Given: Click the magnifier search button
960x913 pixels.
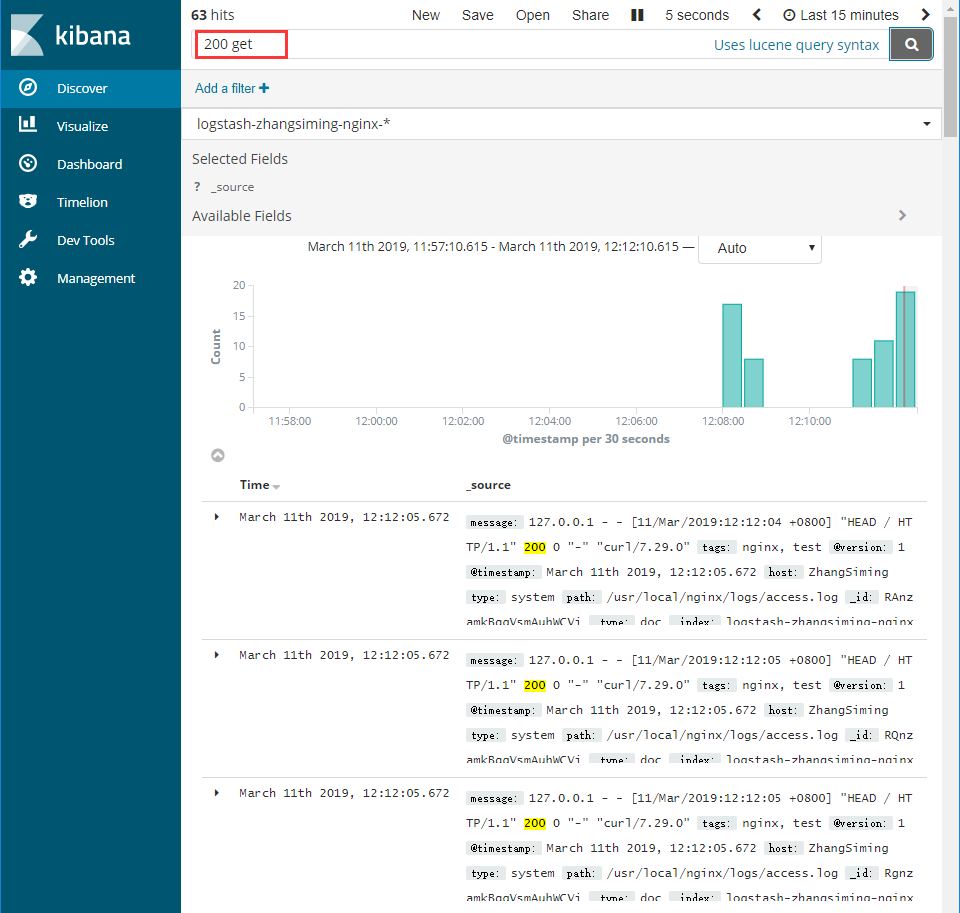Looking at the screenshot, I should 911,45.
